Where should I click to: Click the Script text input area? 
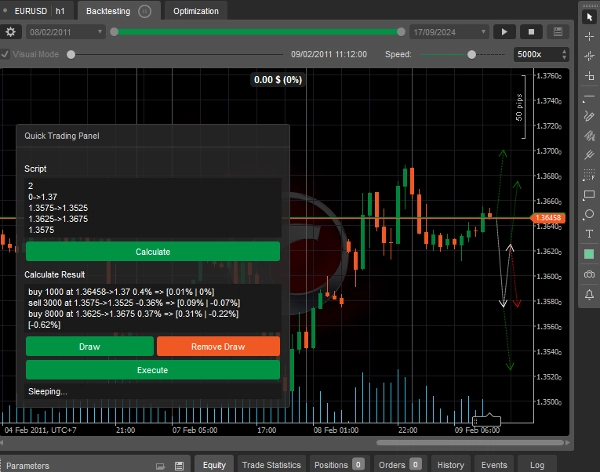(152, 207)
